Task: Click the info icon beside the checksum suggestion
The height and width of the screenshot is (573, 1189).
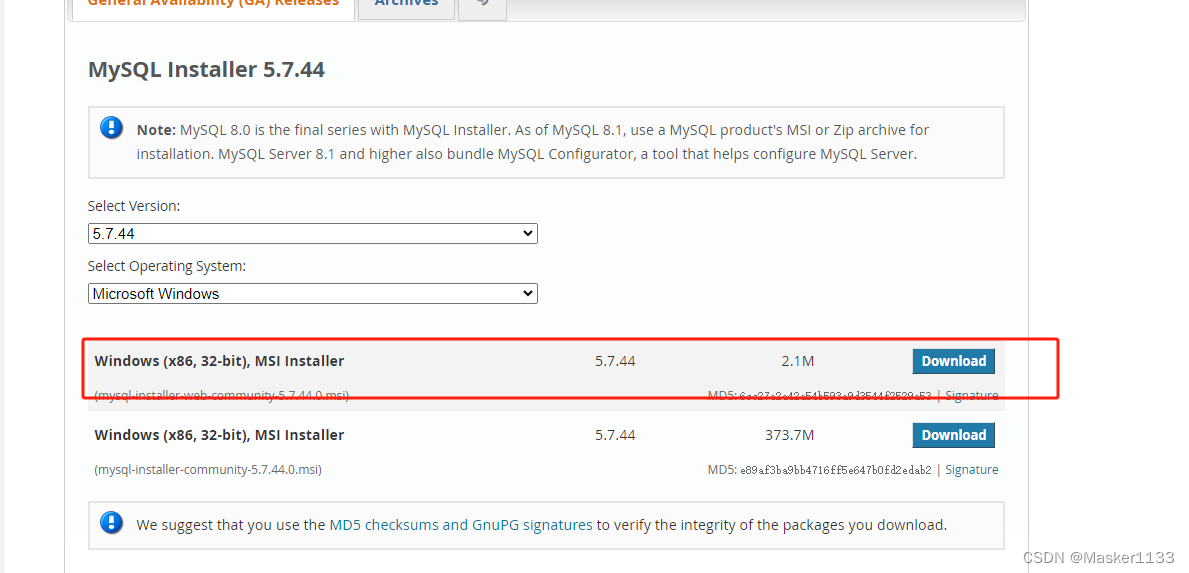Action: tap(111, 522)
